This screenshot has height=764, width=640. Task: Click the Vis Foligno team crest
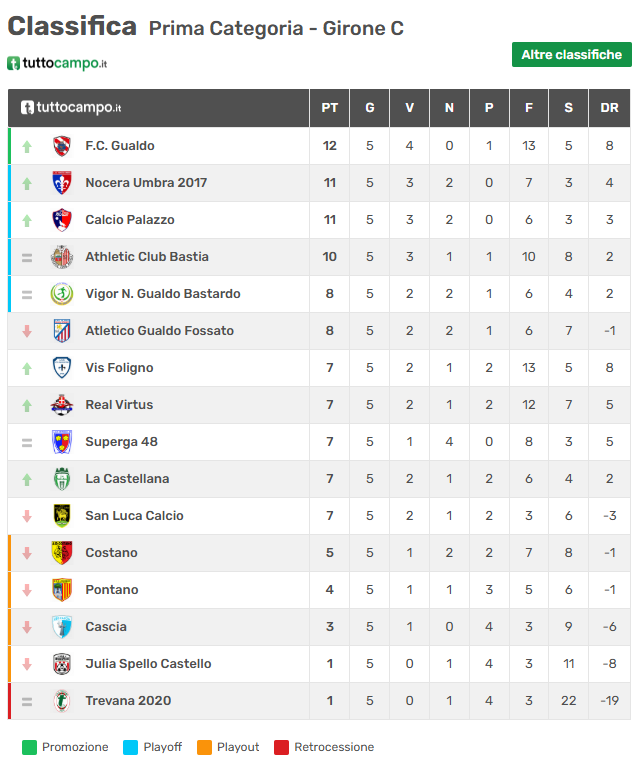(x=62, y=368)
